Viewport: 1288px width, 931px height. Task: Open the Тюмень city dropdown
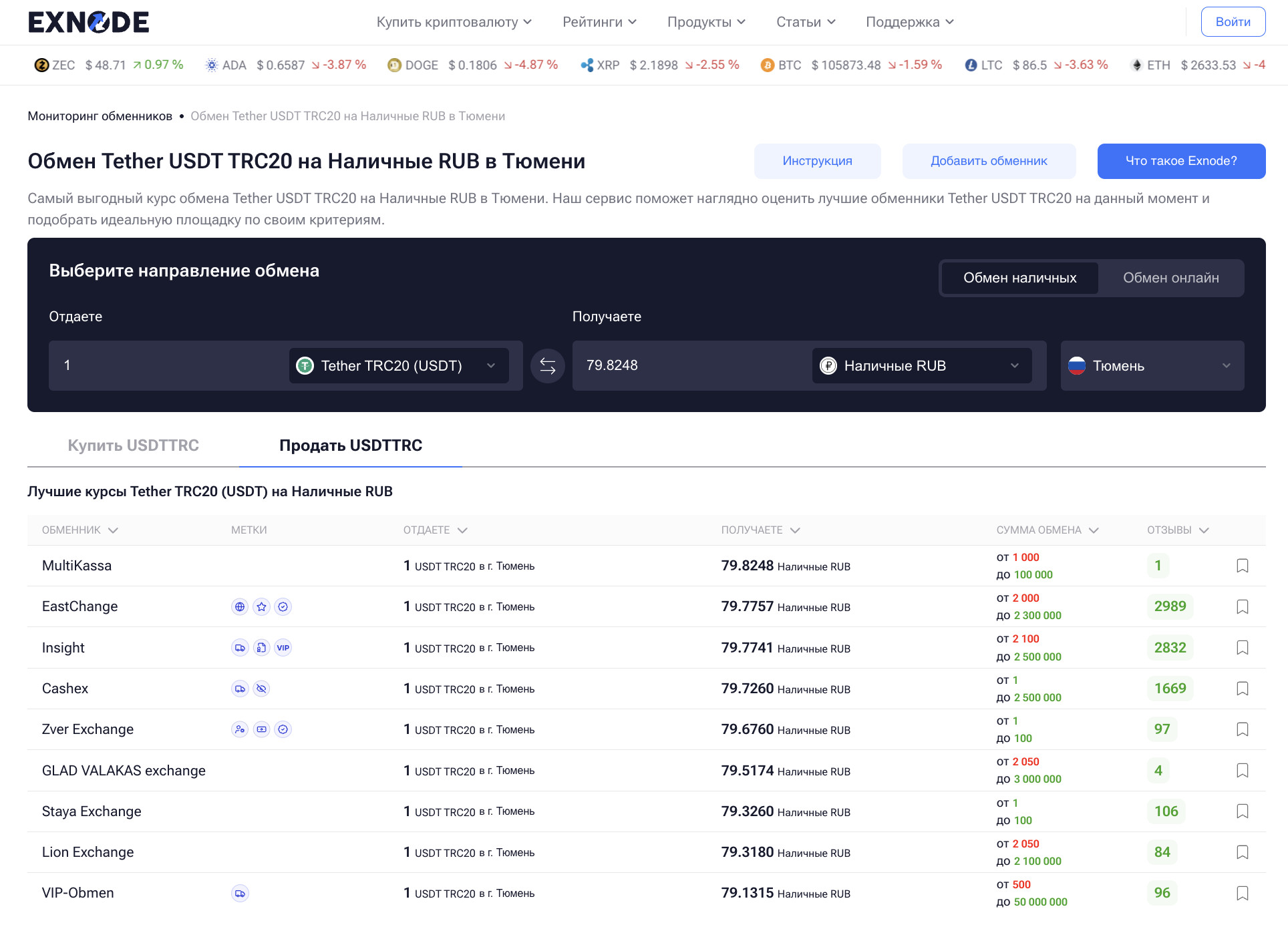coord(1152,366)
